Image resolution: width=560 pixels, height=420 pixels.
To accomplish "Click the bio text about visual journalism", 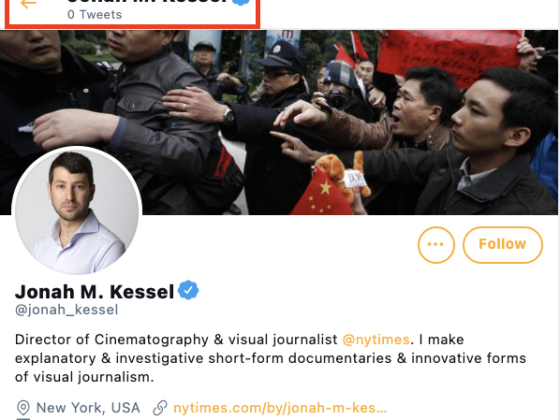I will coord(270,358).
